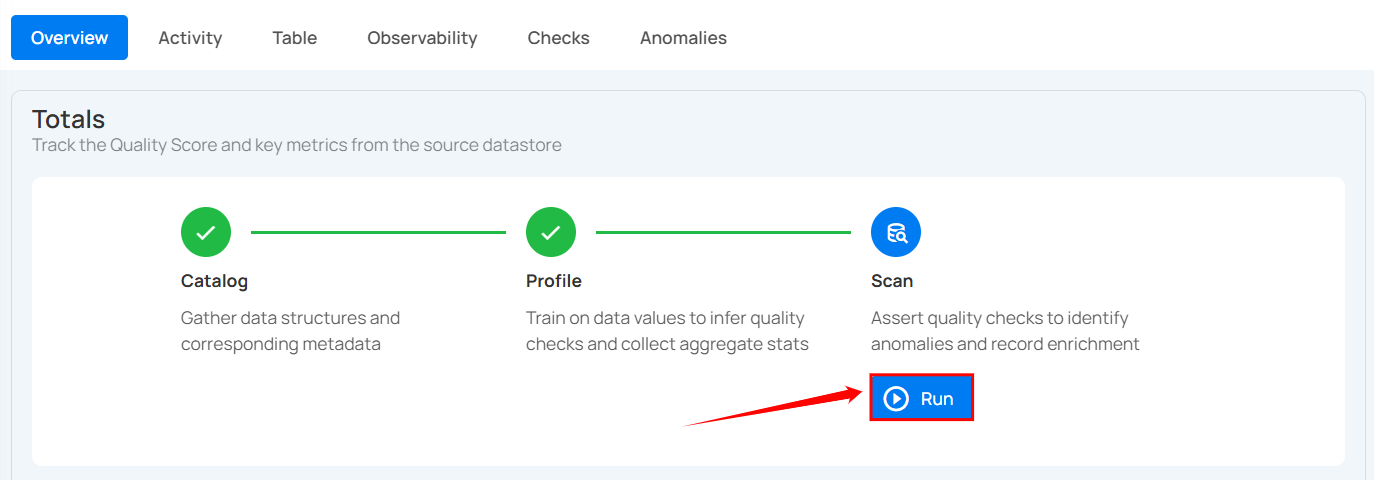Click the Totals section heading
The image size is (1374, 480).
pyautogui.click(x=68, y=120)
